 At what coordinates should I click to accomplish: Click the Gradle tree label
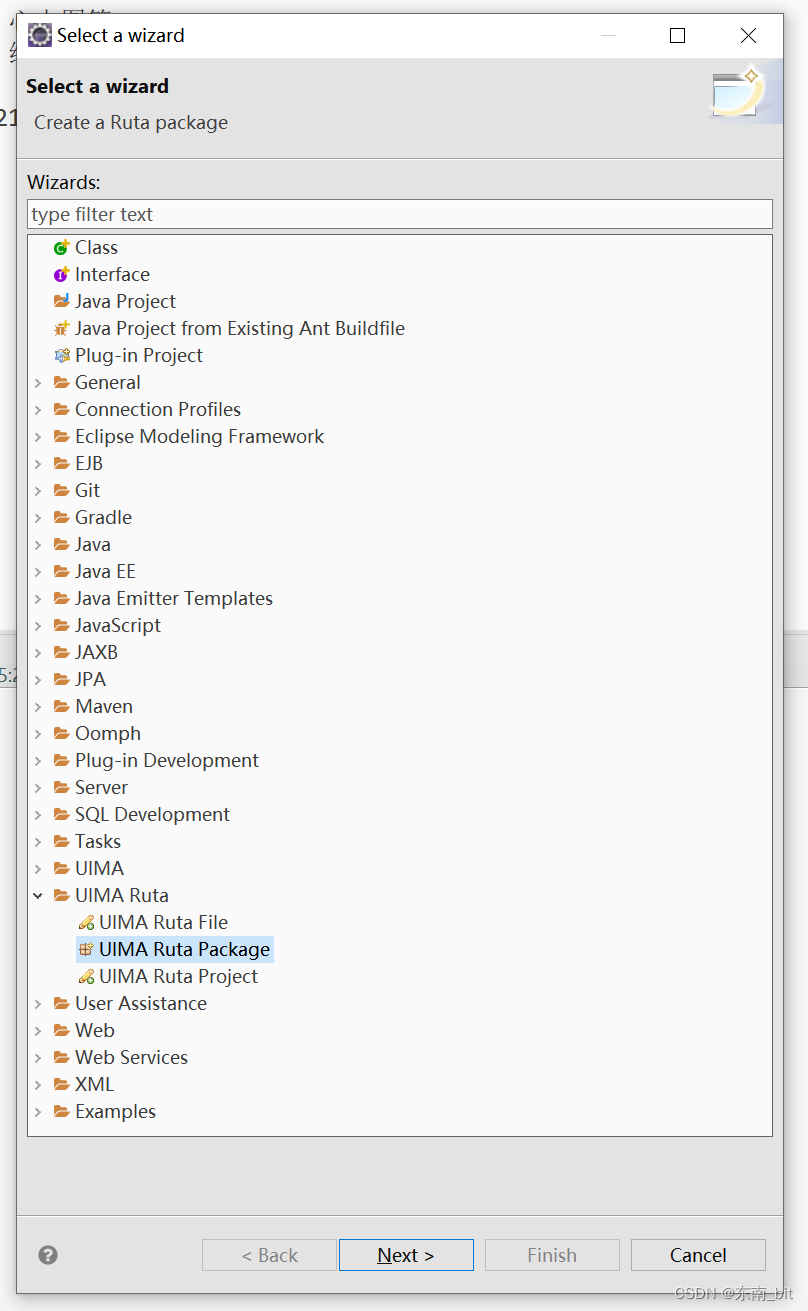click(x=103, y=517)
